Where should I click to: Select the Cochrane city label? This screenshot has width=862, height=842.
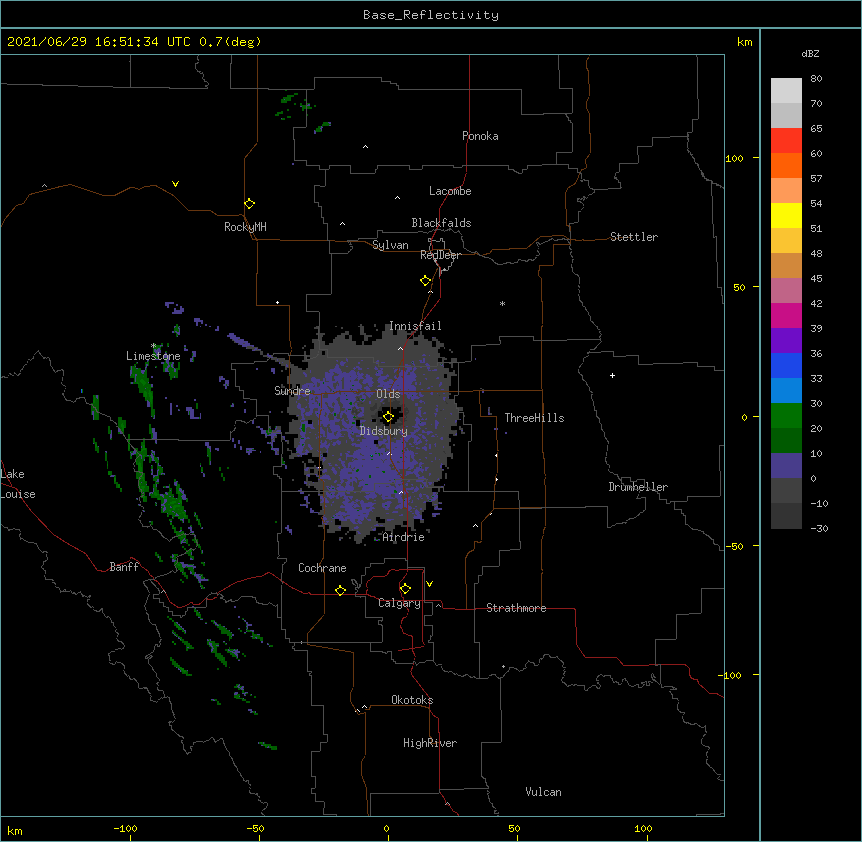coord(322,568)
